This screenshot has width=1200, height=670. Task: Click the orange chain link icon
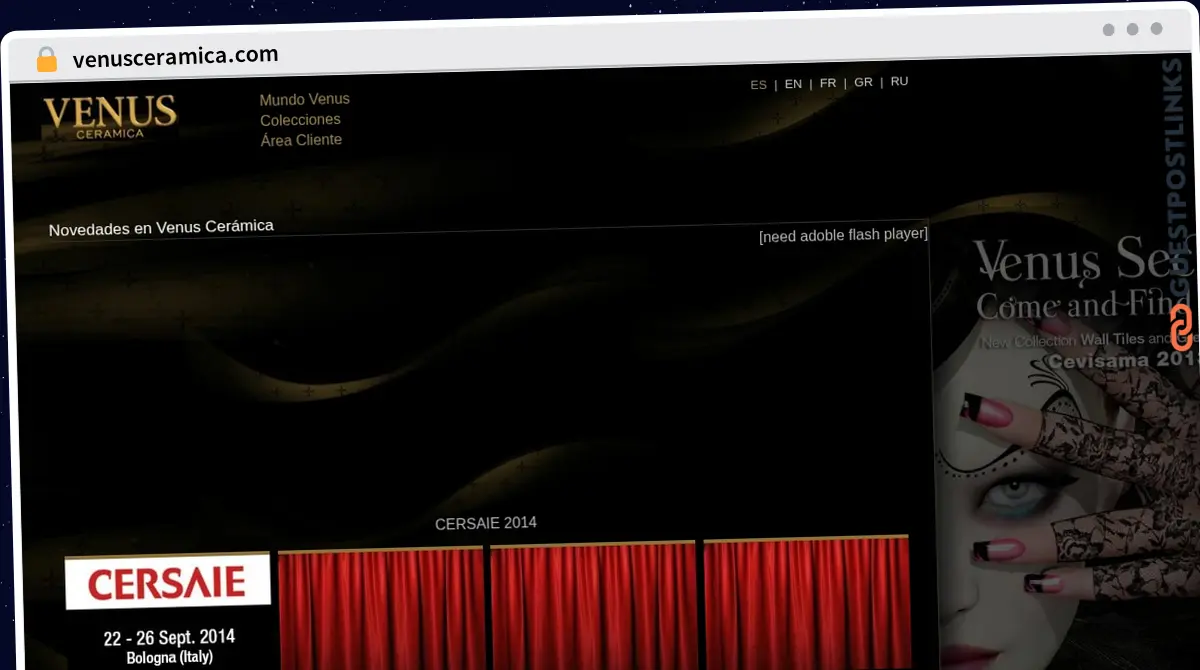pos(1181,328)
